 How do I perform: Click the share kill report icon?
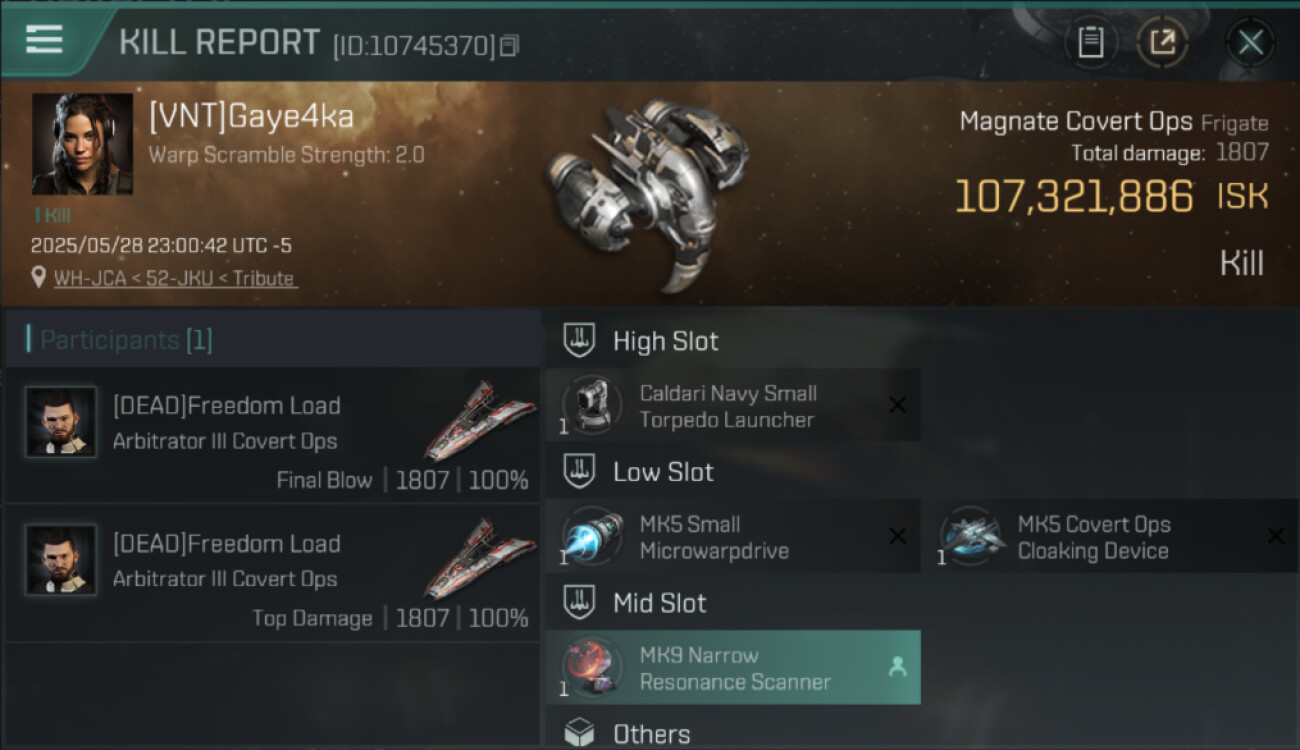click(x=1162, y=42)
